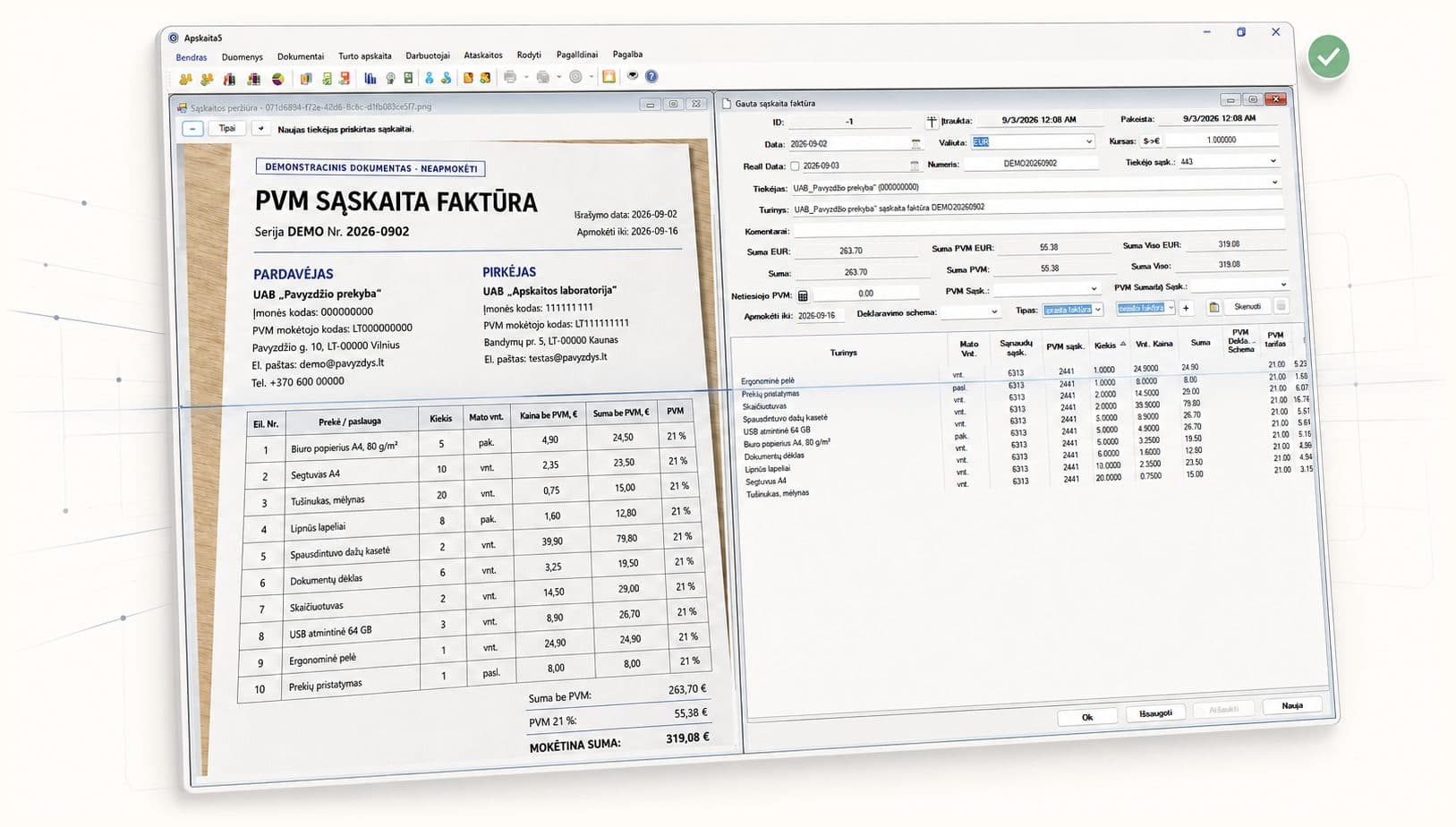Open the Deklaravimo schema dropdown
This screenshot has width=1456, height=827.
click(993, 311)
